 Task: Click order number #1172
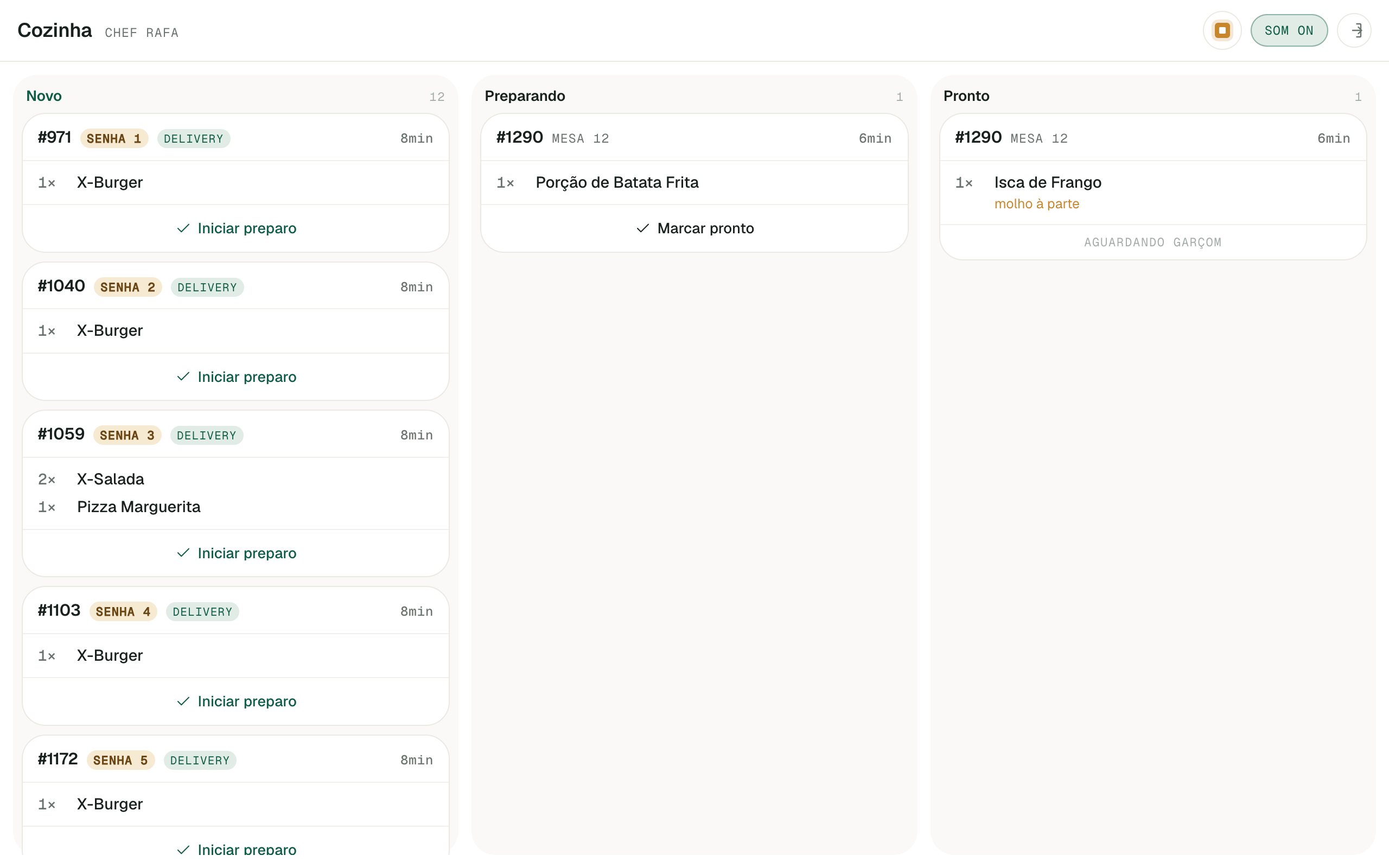tap(58, 759)
